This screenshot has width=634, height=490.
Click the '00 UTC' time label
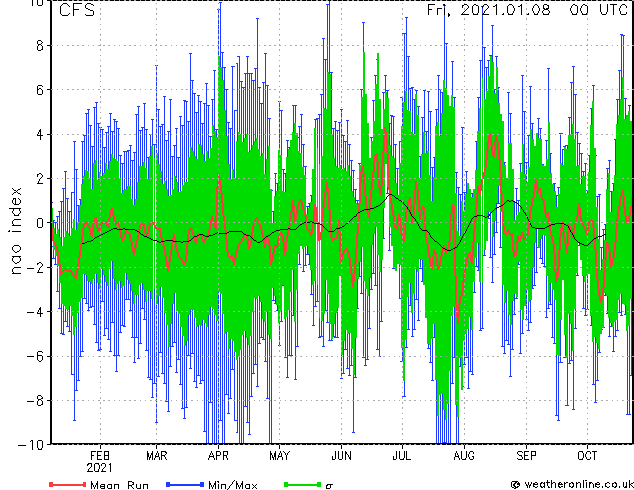coord(598,10)
